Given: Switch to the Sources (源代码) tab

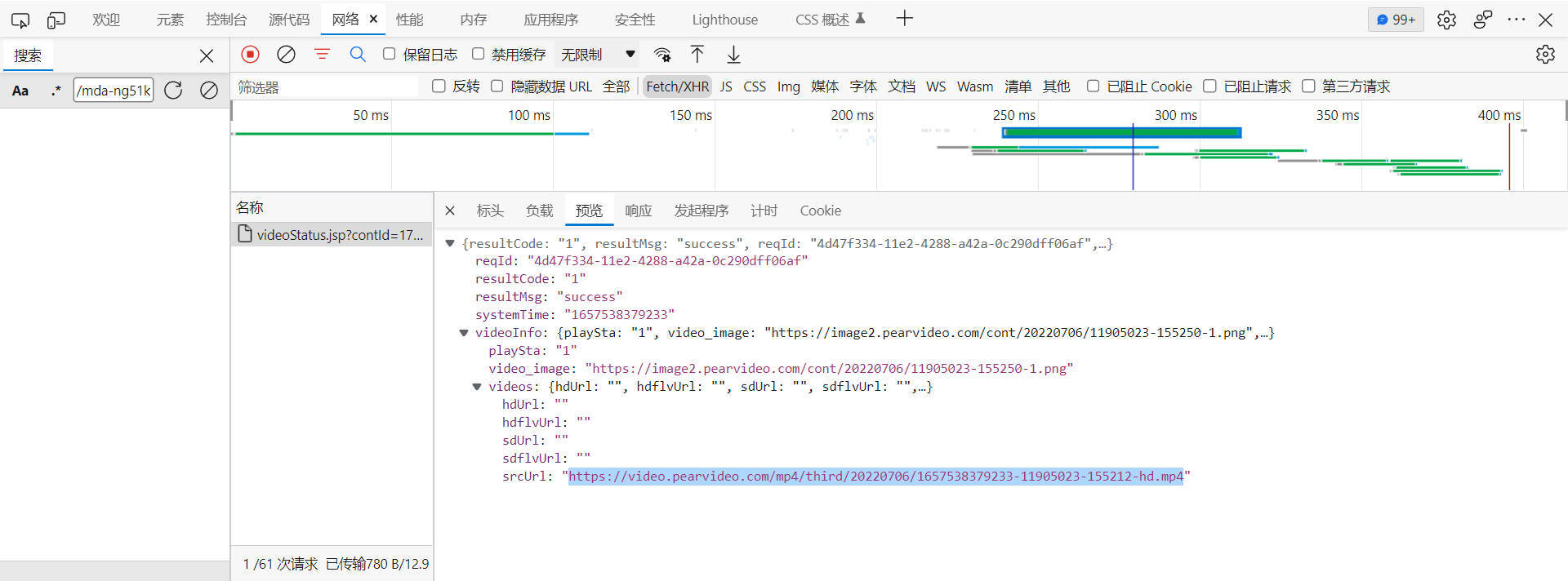Looking at the screenshot, I should pos(289,20).
